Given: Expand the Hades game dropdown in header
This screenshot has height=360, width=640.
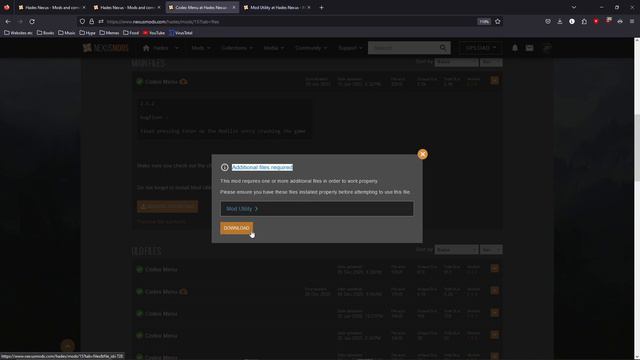Looking at the screenshot, I should tap(166, 48).
